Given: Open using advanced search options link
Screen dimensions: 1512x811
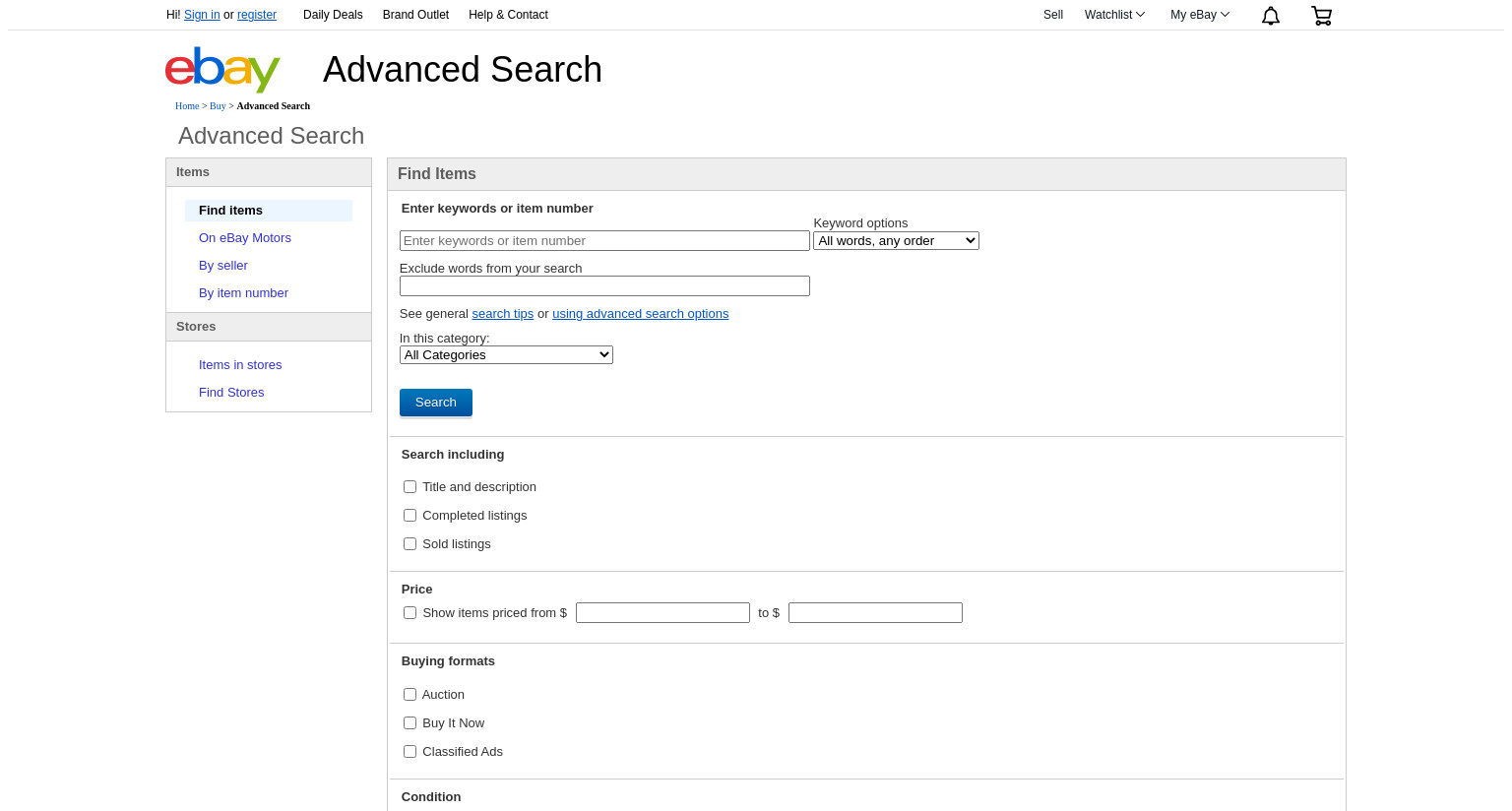Looking at the screenshot, I should (641, 314).
